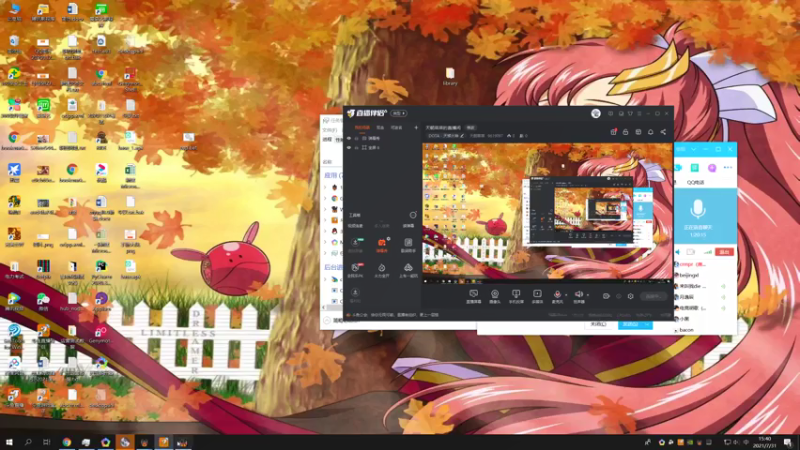800x450 pixels.
Task: Click the taskbar clock
Action: pos(765,442)
